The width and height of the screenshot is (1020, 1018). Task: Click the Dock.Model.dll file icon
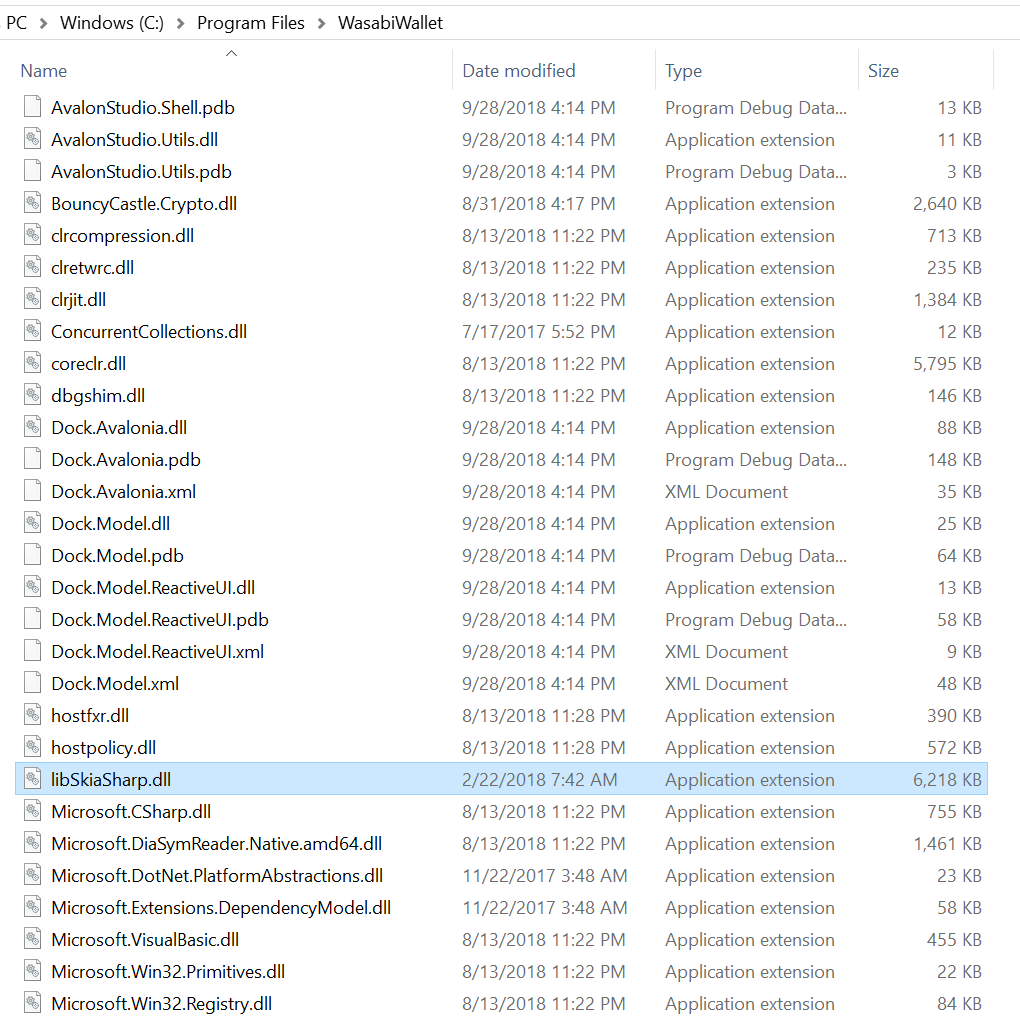tap(33, 523)
